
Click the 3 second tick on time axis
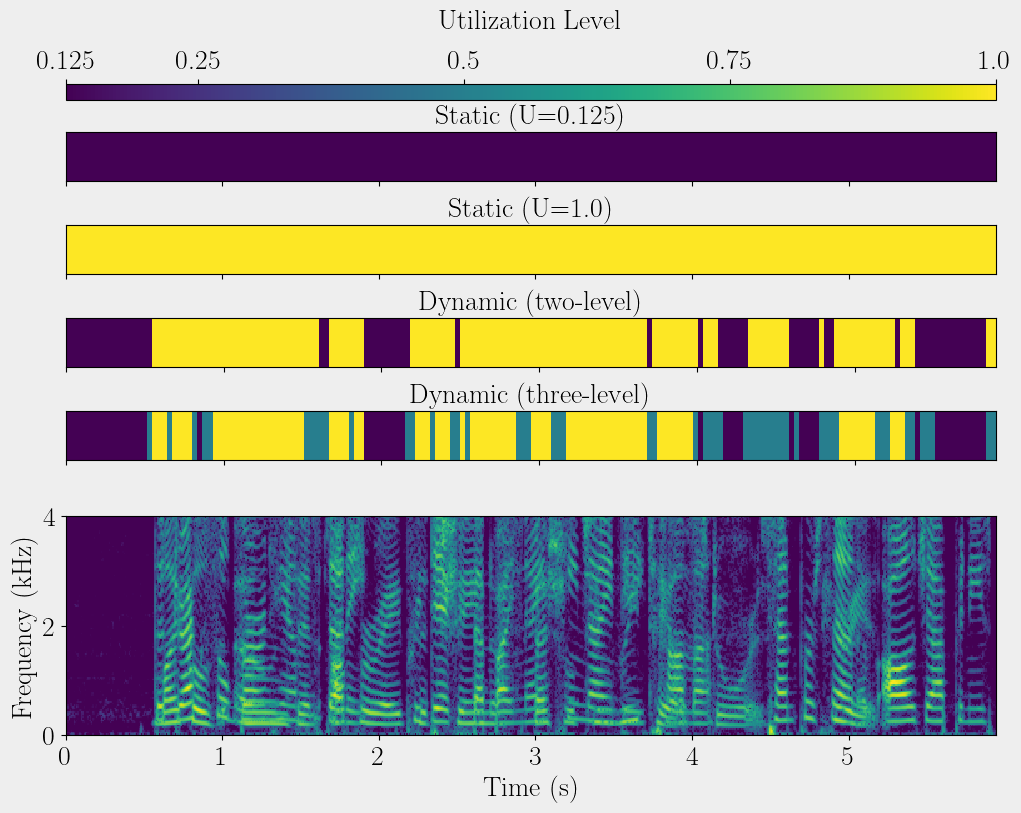point(535,754)
